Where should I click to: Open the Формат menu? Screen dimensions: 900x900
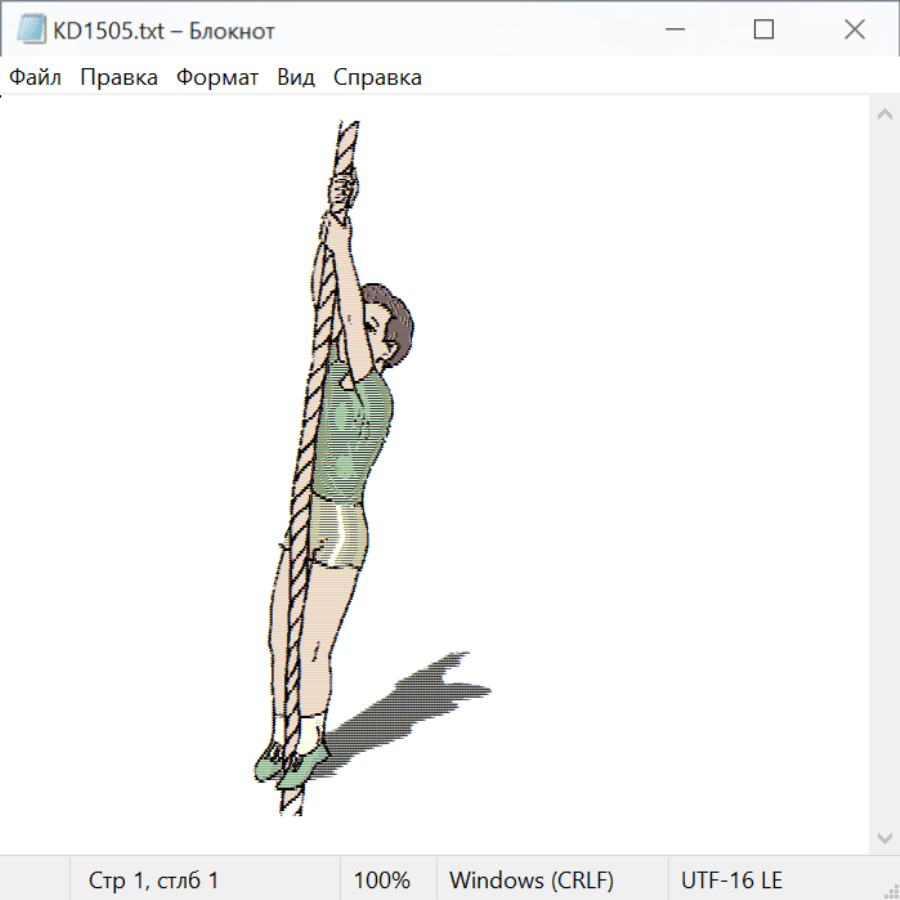(x=217, y=78)
